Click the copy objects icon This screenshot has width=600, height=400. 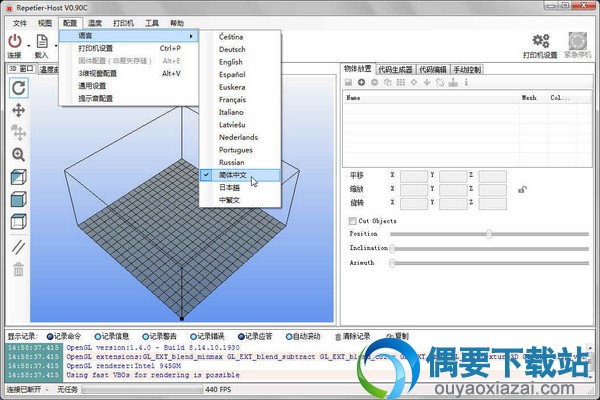388,82
